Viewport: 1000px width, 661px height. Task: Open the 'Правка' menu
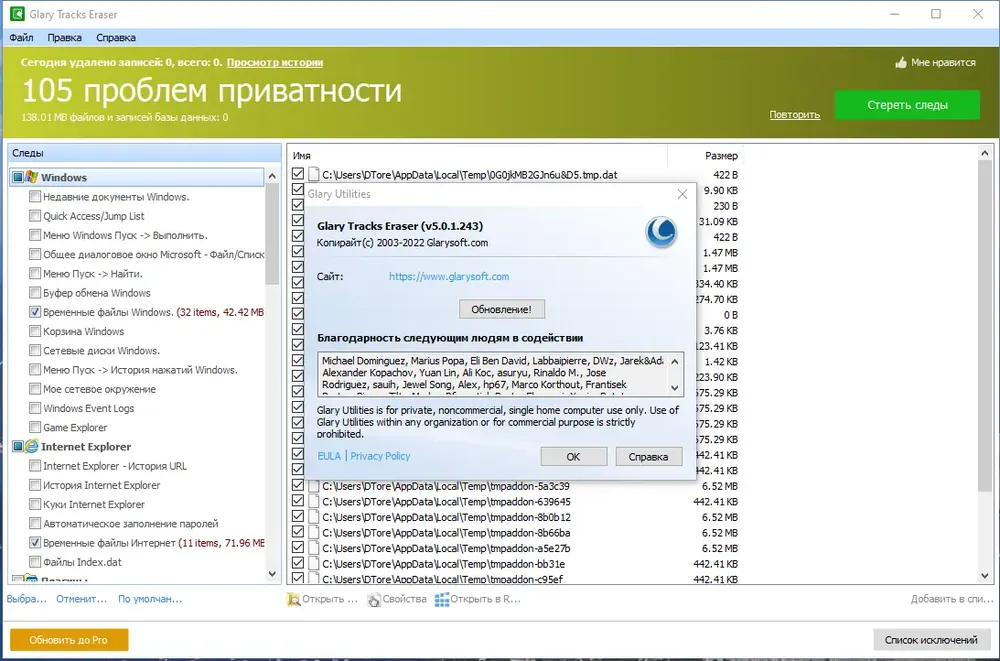(64, 38)
